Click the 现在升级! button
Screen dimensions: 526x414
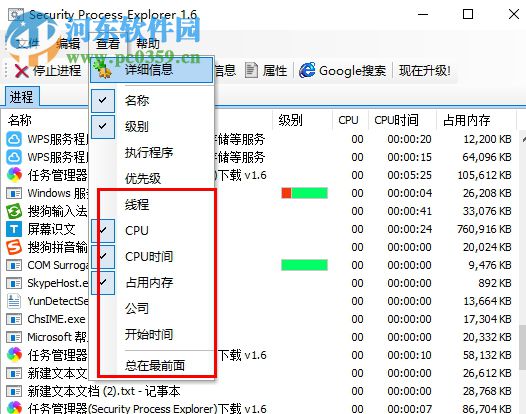425,70
